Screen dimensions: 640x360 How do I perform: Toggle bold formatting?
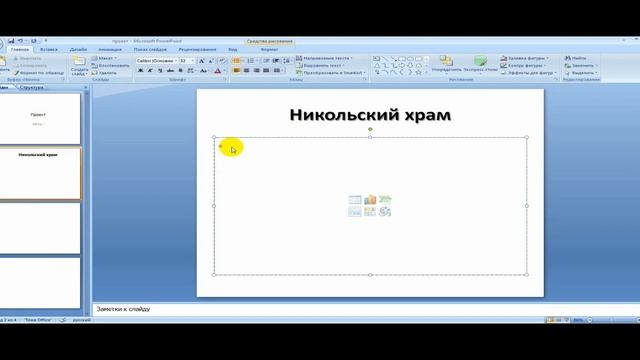point(140,71)
